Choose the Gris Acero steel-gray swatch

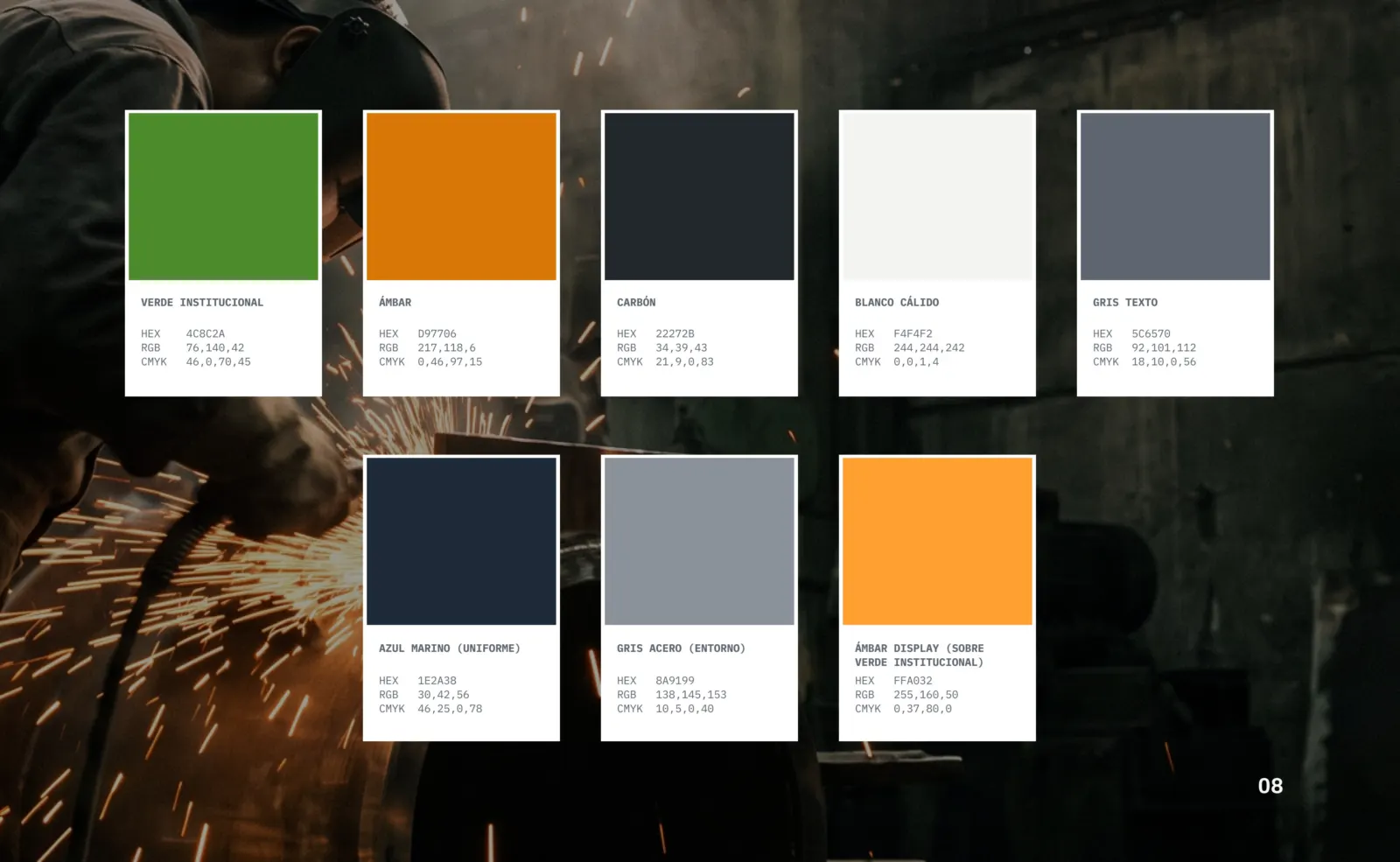(x=699, y=542)
